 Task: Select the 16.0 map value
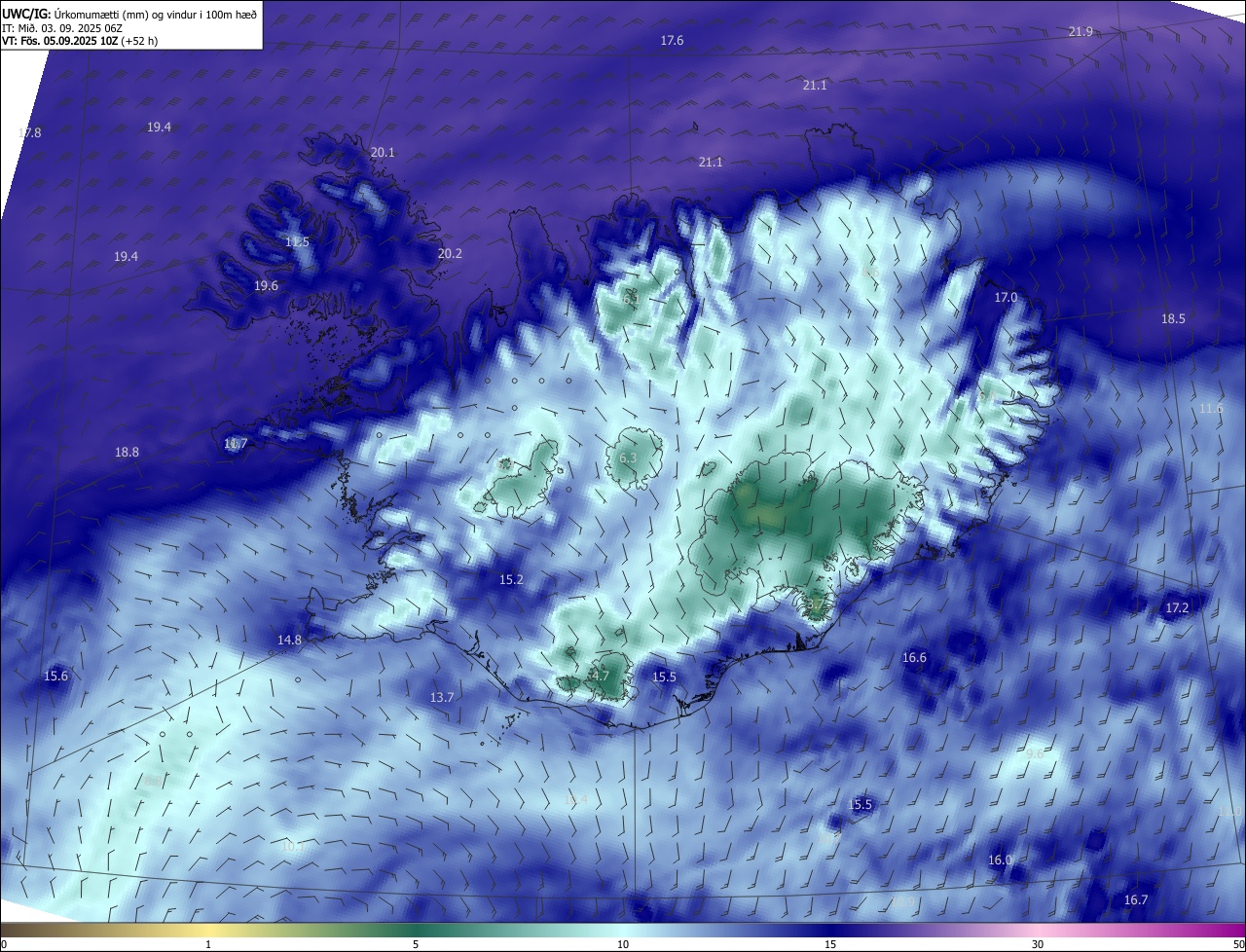tap(1000, 860)
